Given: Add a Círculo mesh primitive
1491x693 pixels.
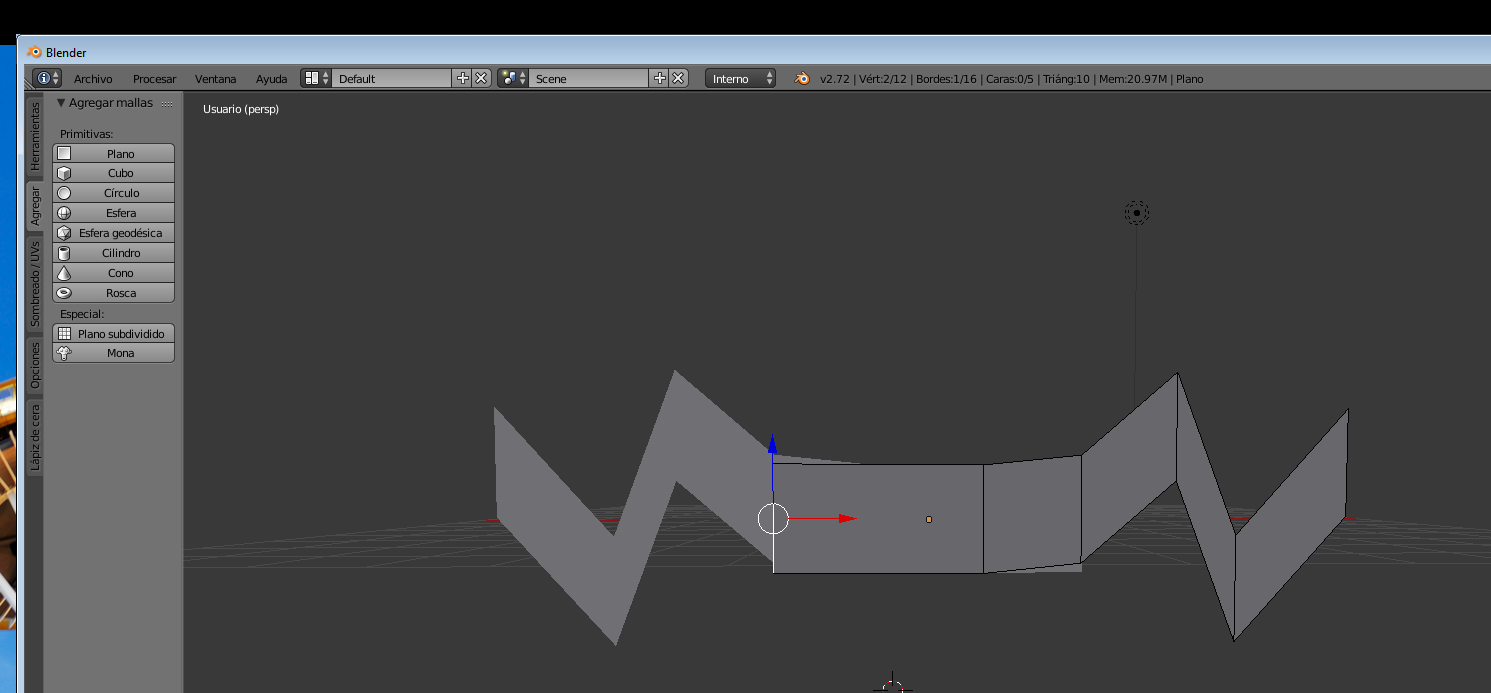Looking at the screenshot, I should [x=113, y=193].
